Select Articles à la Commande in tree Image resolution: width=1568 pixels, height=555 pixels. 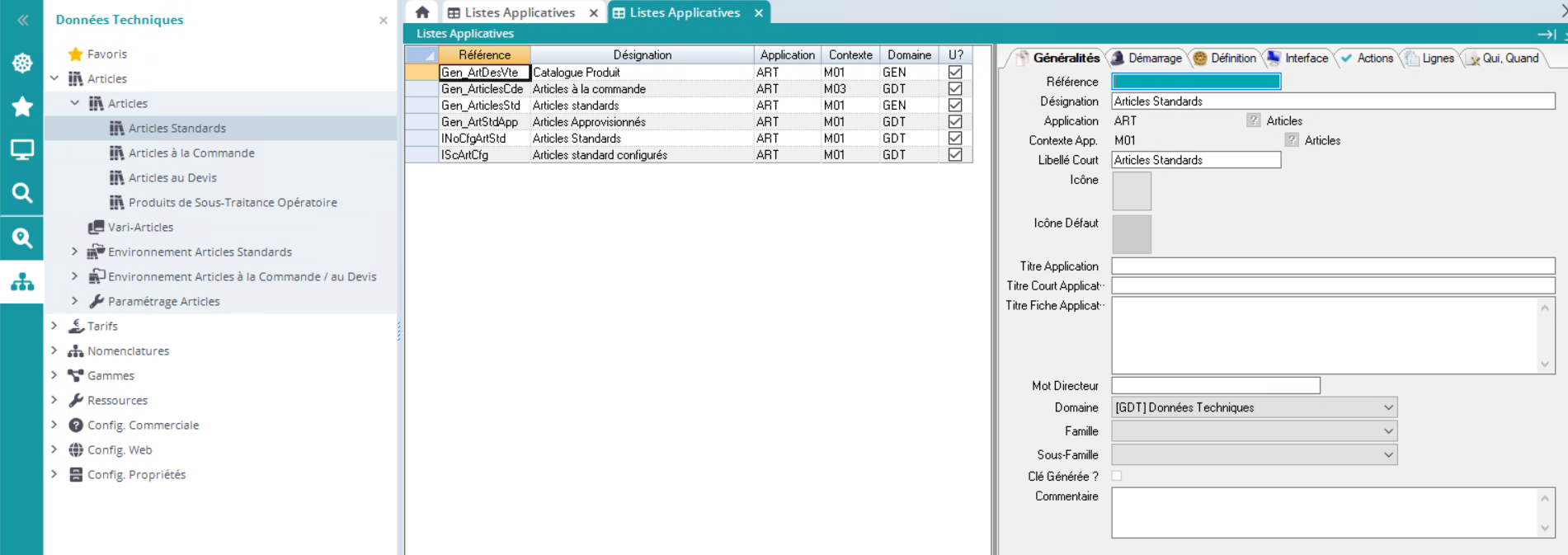coord(191,153)
